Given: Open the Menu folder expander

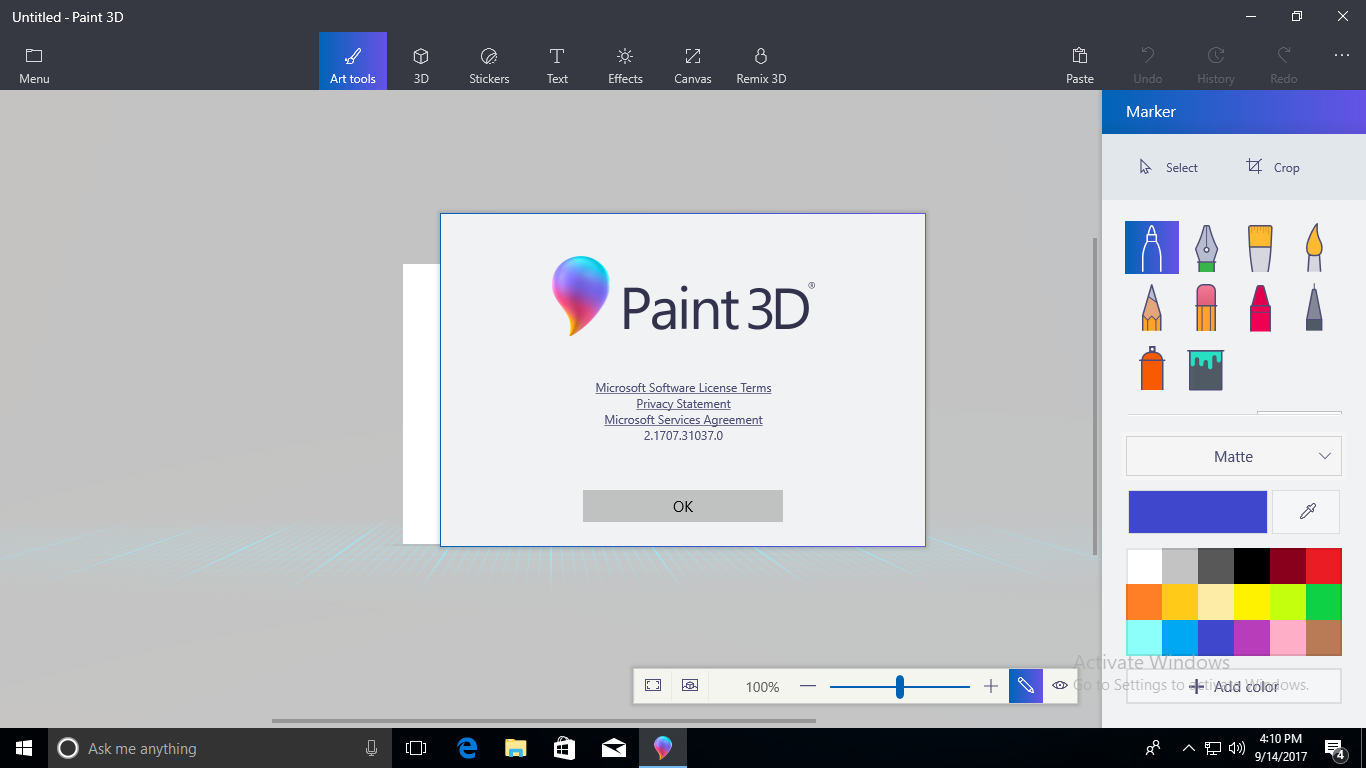Looking at the screenshot, I should [34, 65].
